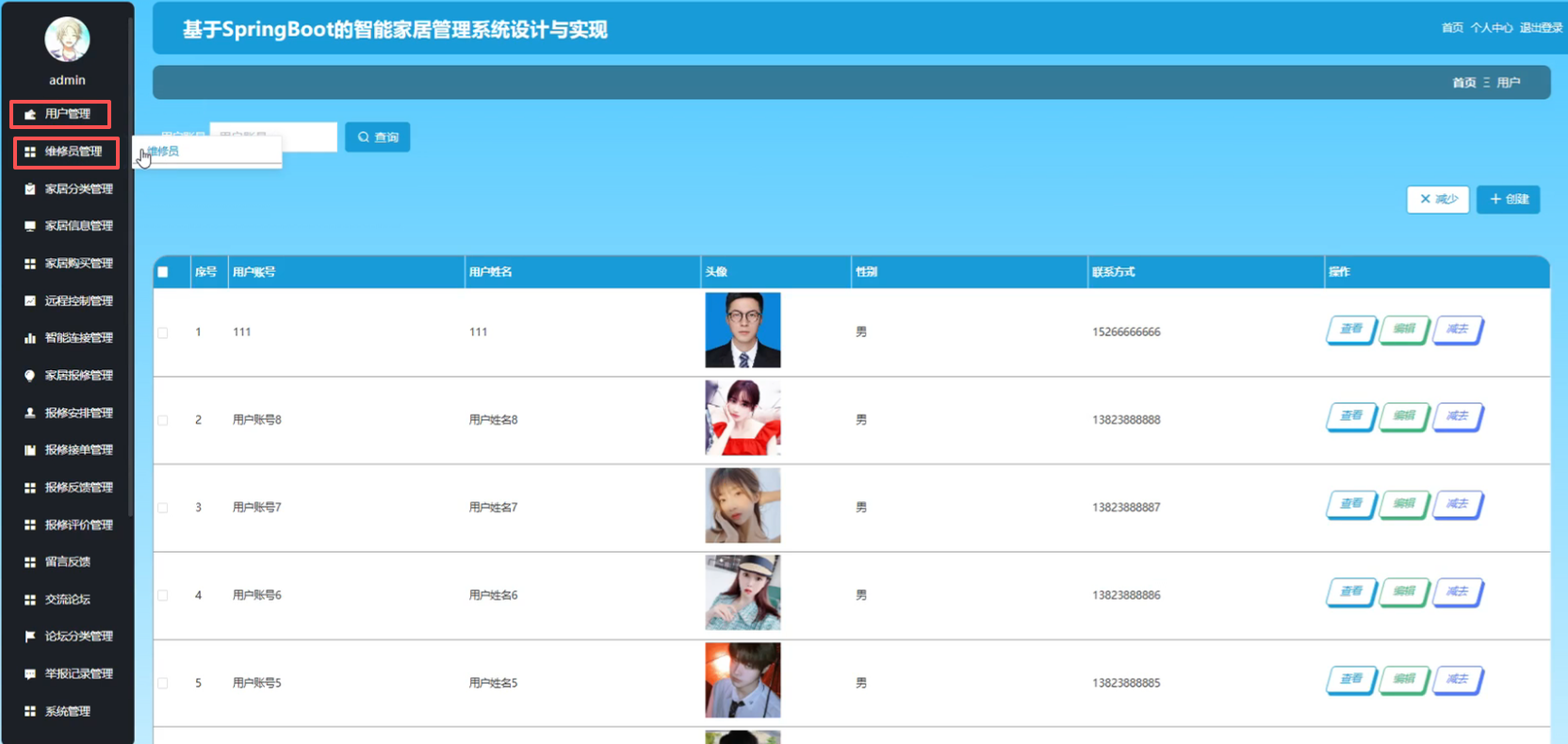Click the 减少 button above the table
Image resolution: width=1568 pixels, height=744 pixels.
pos(1438,200)
